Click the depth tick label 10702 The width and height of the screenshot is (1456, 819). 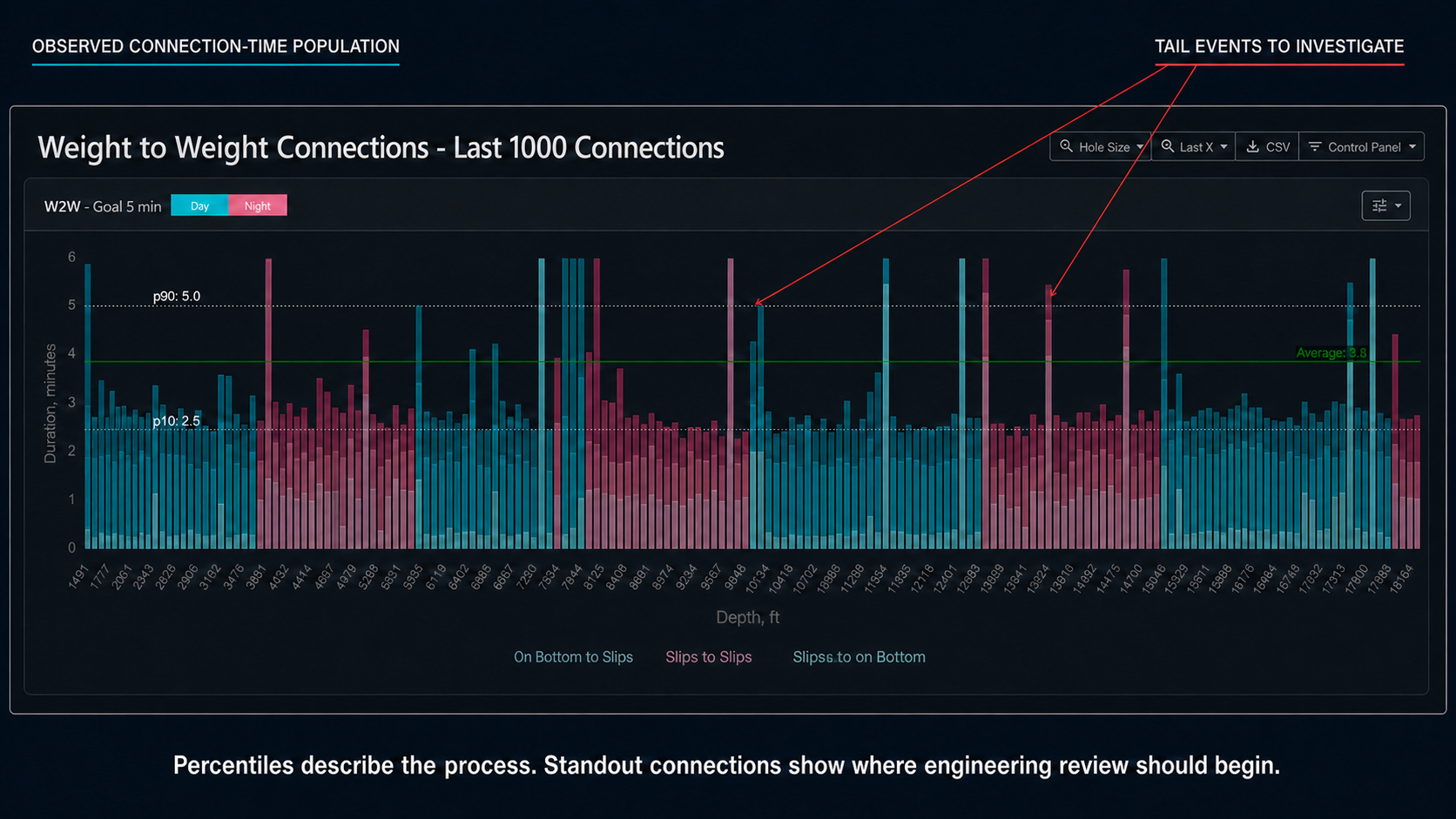click(805, 579)
